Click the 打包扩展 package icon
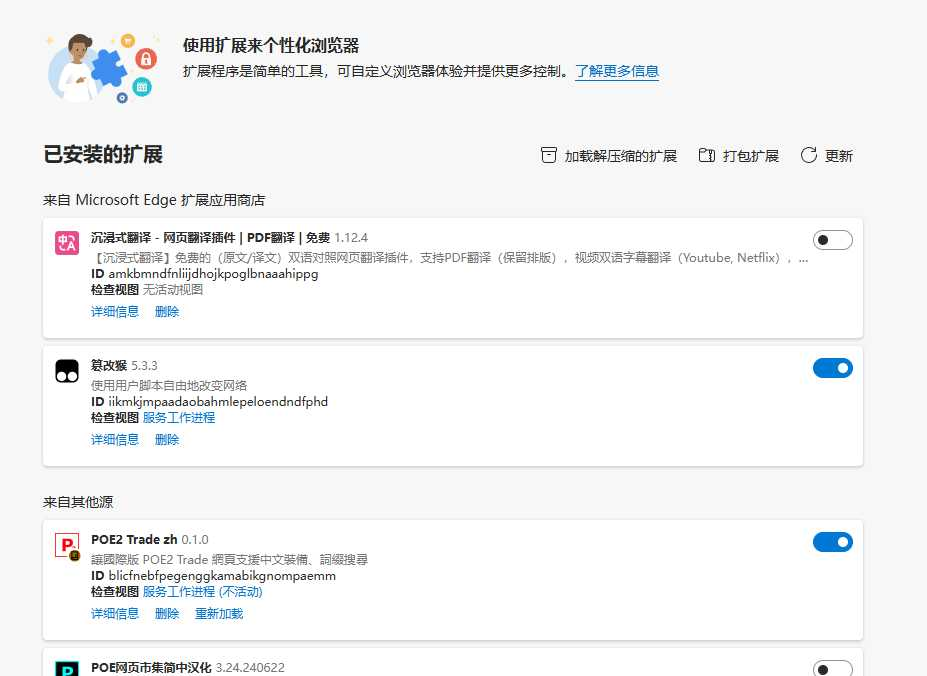The image size is (927, 676). coord(707,156)
